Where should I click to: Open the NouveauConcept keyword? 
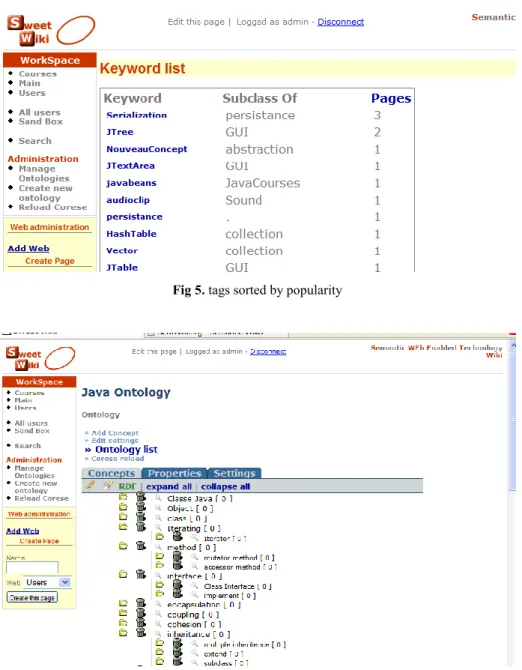147,149
